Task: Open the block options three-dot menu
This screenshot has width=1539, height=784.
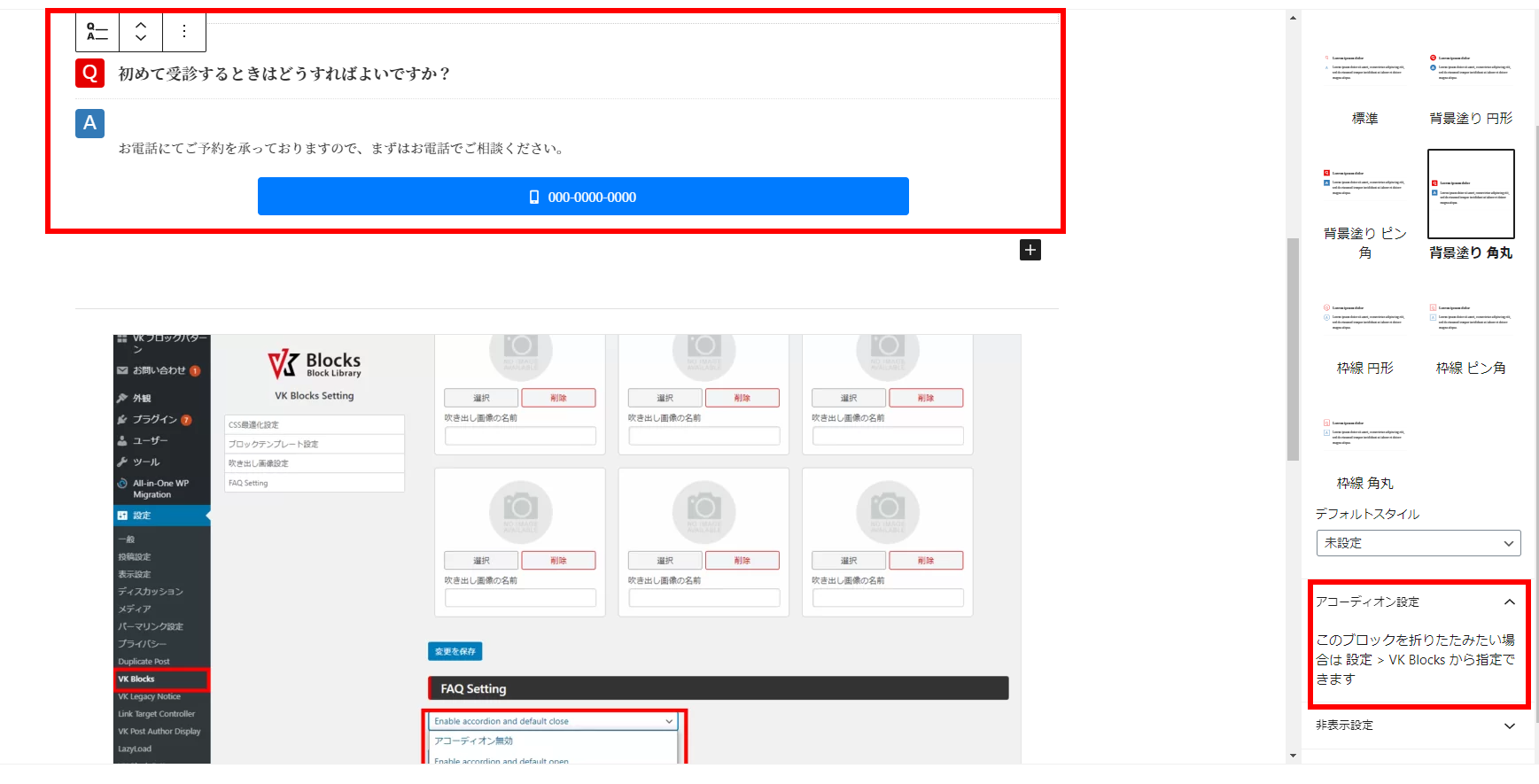Action: 184,32
